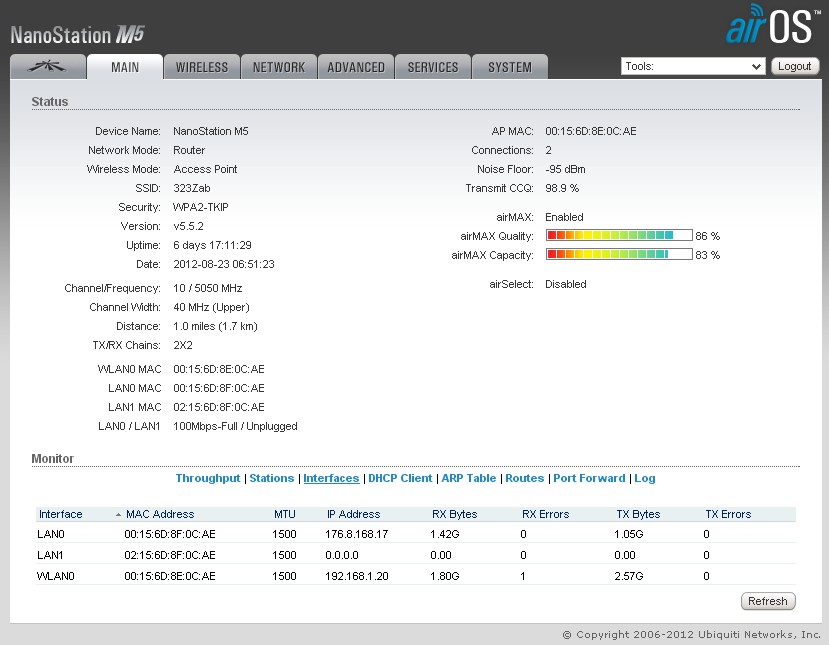
Task: Open the SERVICES tab
Action: pyautogui.click(x=432, y=67)
